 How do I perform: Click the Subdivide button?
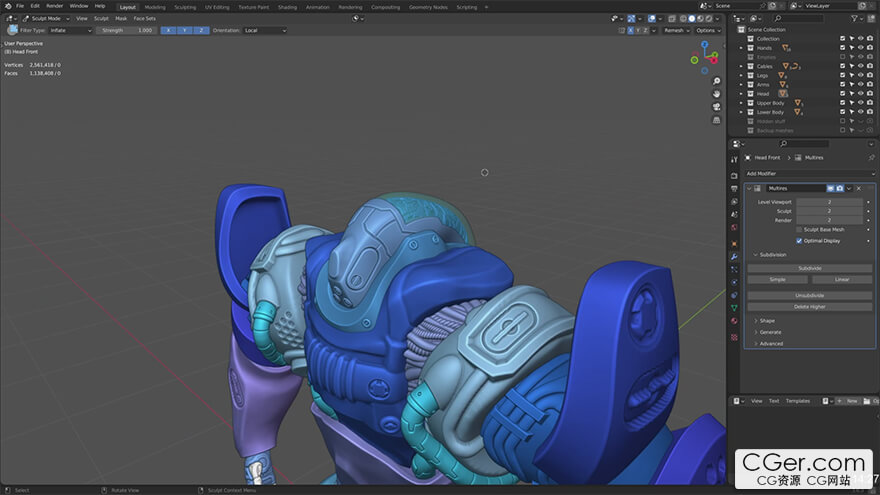point(809,268)
